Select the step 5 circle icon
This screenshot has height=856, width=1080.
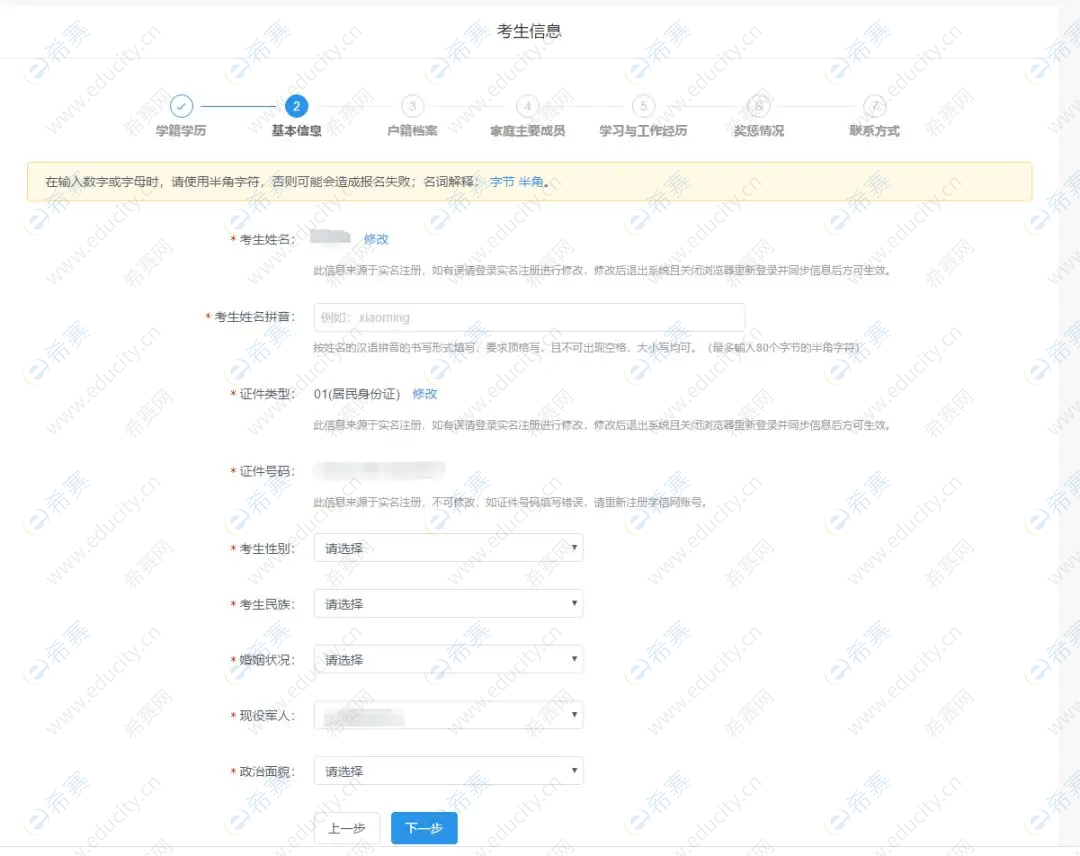pos(643,106)
